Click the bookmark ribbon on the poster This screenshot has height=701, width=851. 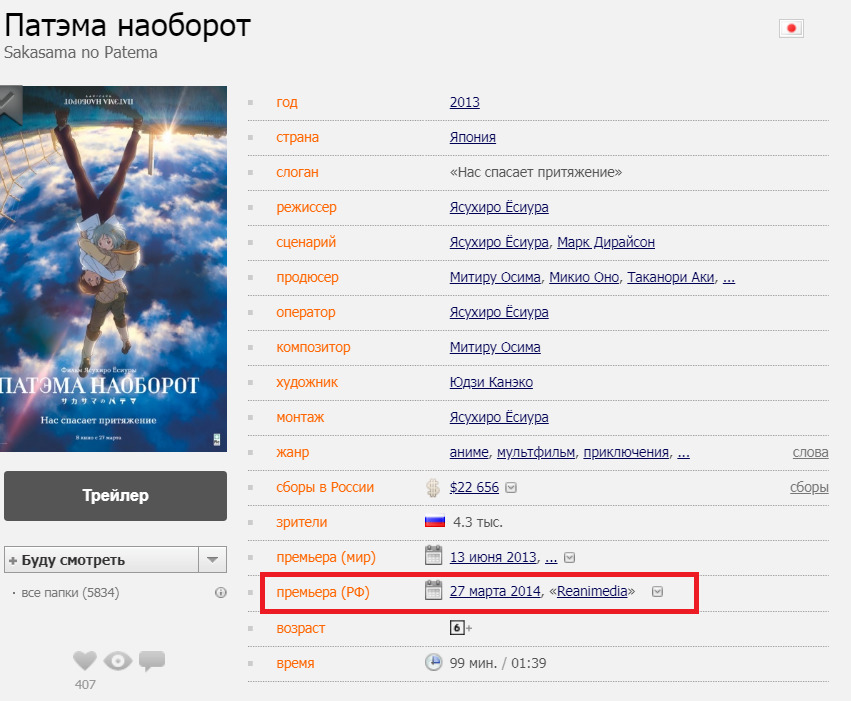(11, 104)
